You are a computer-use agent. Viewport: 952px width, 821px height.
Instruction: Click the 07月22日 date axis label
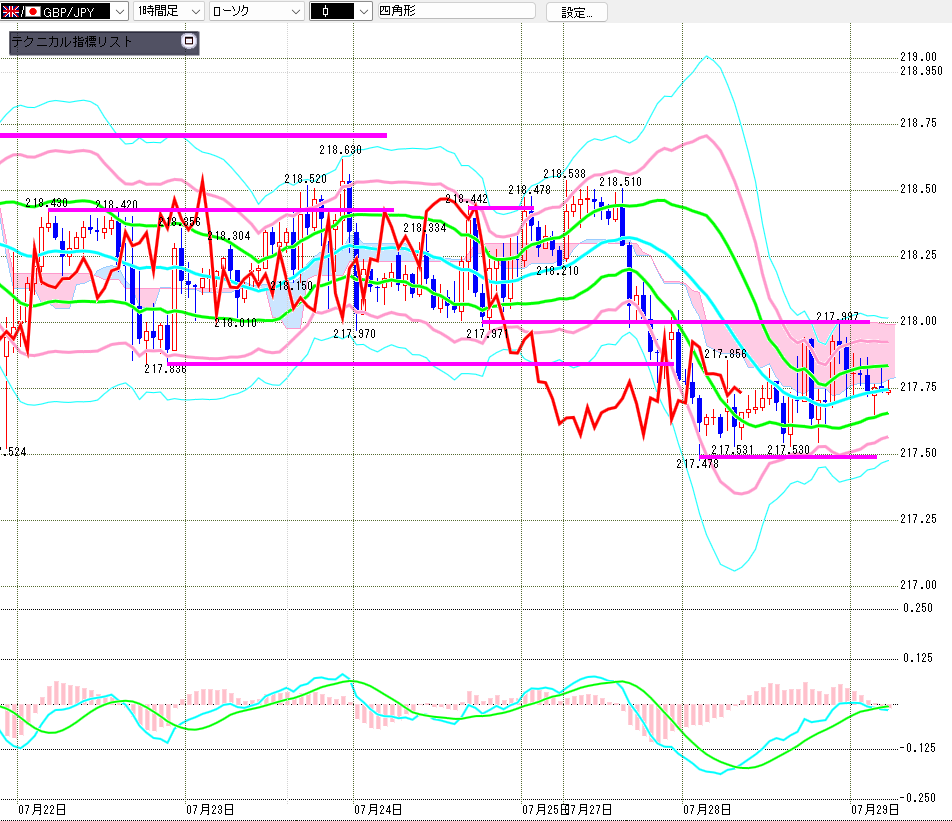point(42,809)
